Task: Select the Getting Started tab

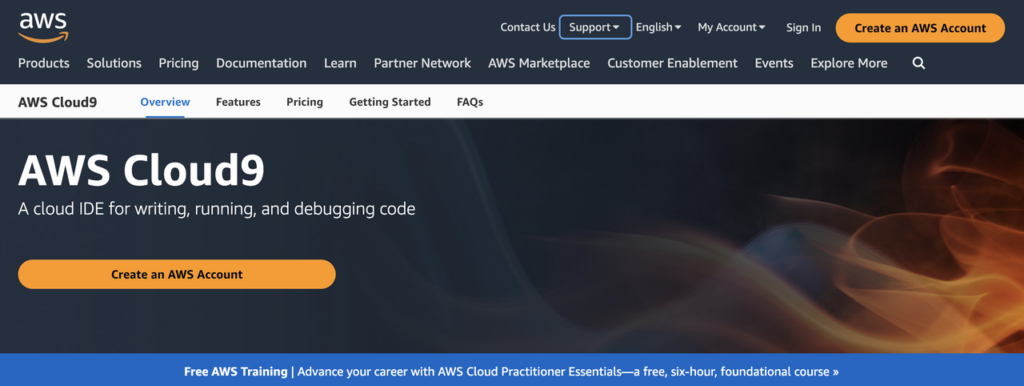Action: click(390, 102)
